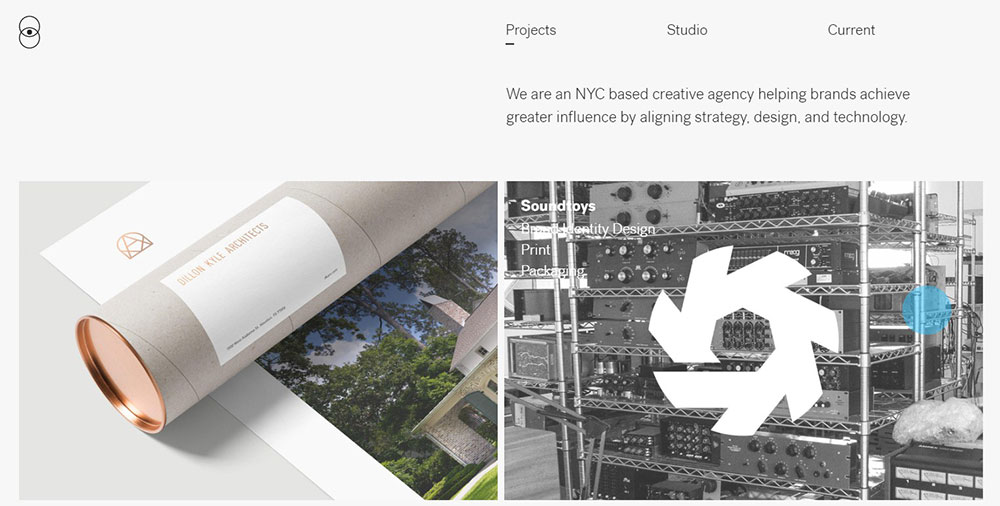The image size is (1000, 506).
Task: Click the plastic-wrapped object on the rack
Action: [x=937, y=421]
